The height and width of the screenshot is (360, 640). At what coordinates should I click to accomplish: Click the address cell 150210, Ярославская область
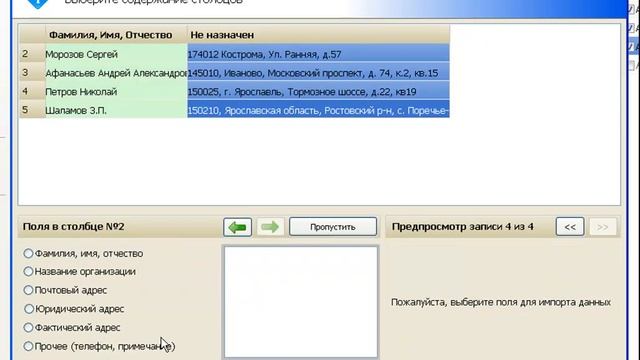click(x=318, y=110)
